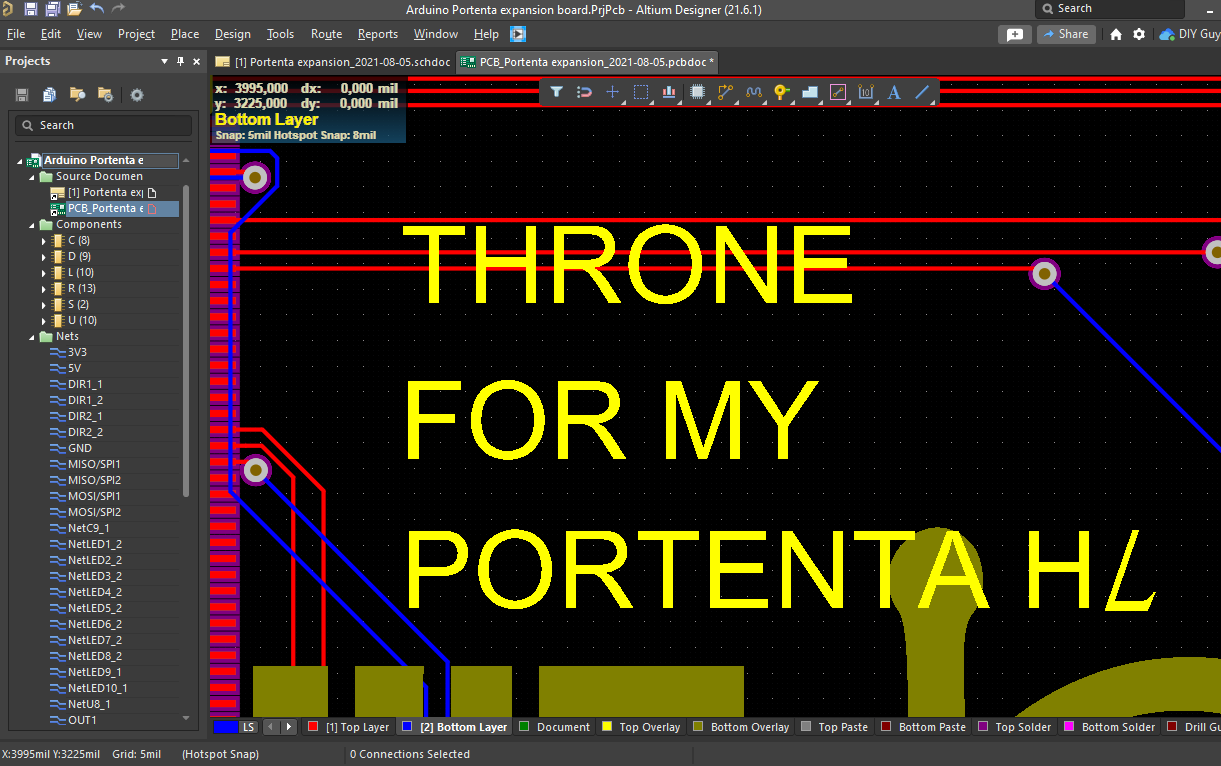Open the Place menu
The height and width of the screenshot is (766, 1221).
[x=185, y=34]
